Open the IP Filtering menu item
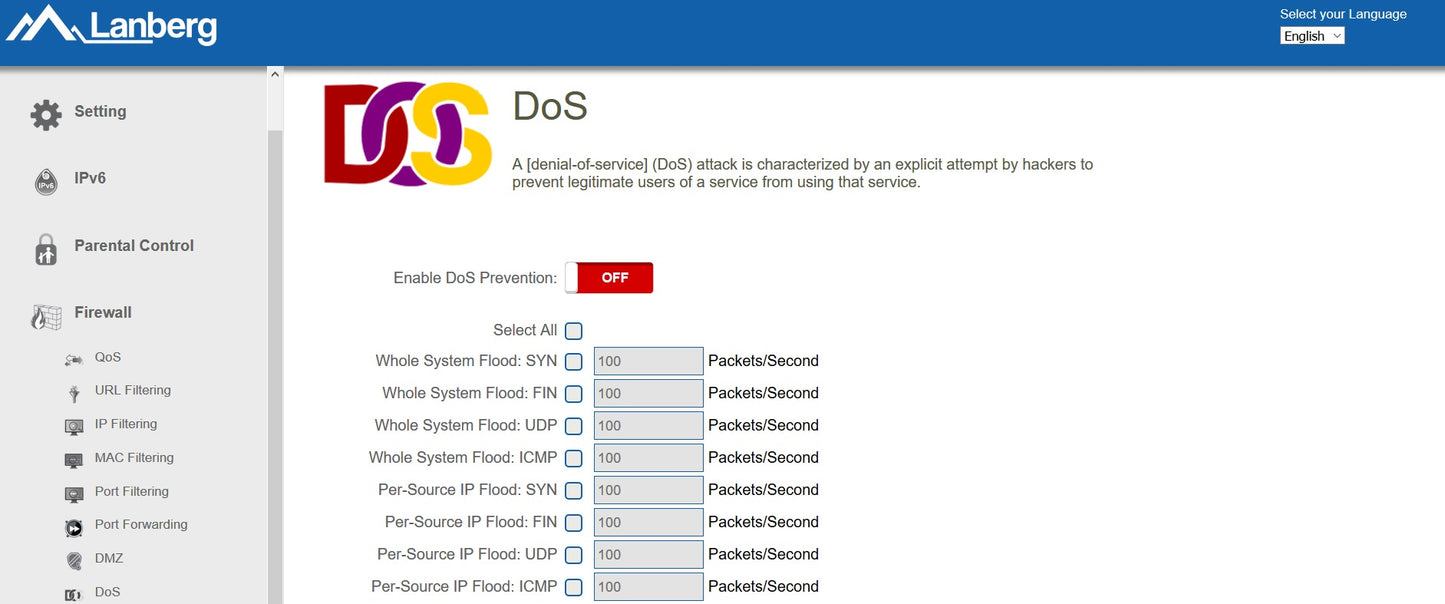Screen dimensions: 1445x604 (126, 424)
